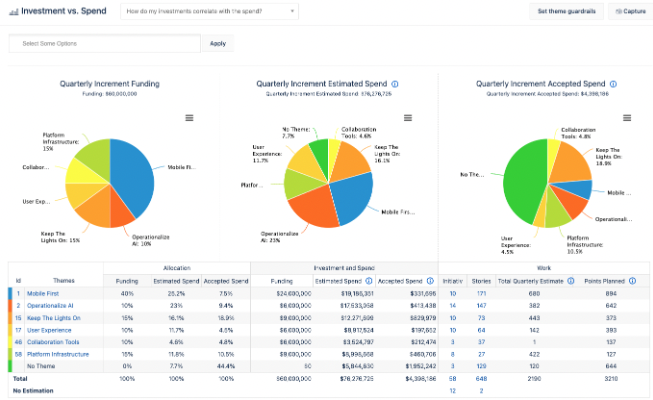This screenshot has width=653, height=400.
Task: Open the Funding chart hamburger menu
Action: point(189,118)
